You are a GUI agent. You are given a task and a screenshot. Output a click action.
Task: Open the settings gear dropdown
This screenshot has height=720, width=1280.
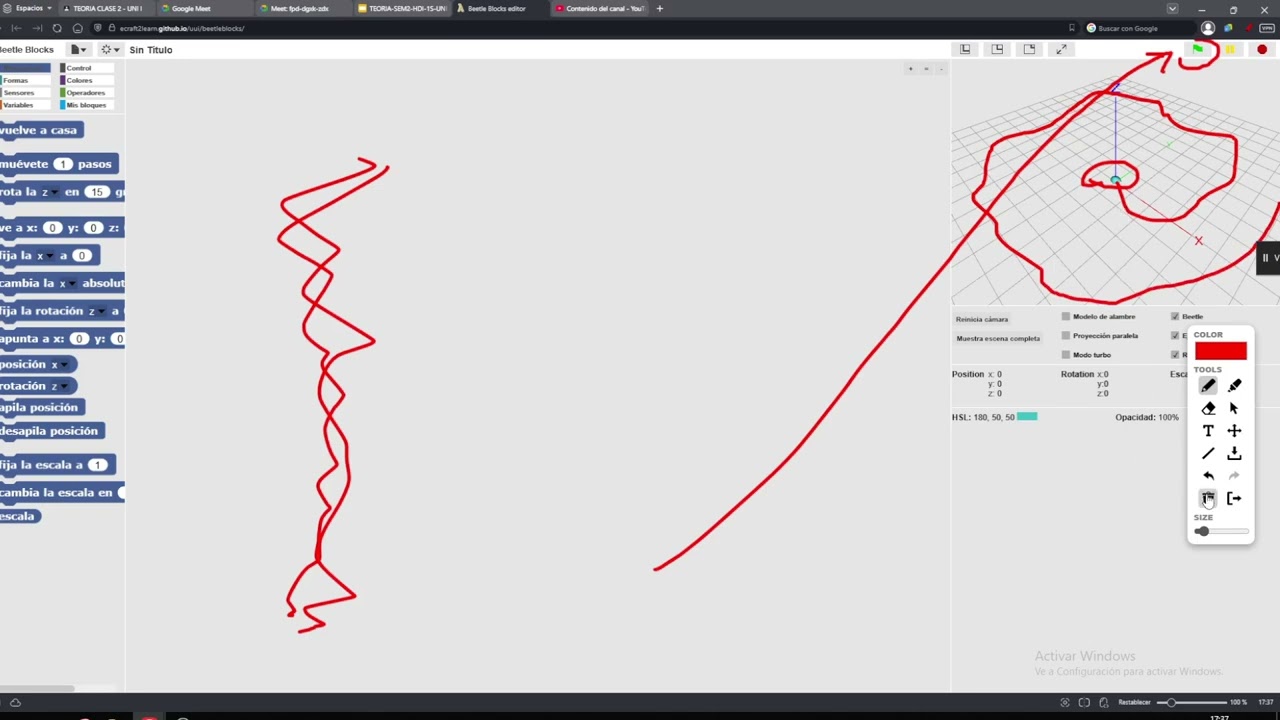pyautogui.click(x=109, y=49)
